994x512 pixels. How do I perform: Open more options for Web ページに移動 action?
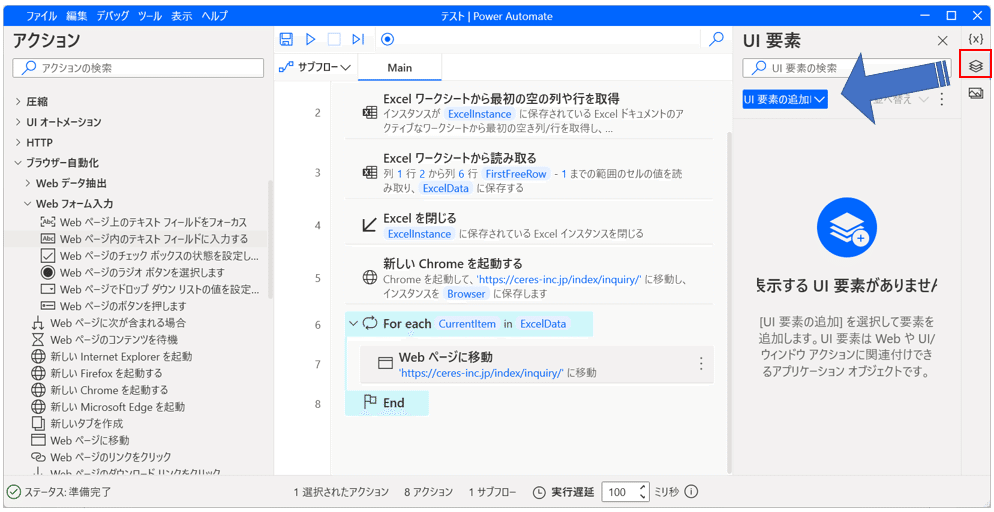(700, 364)
